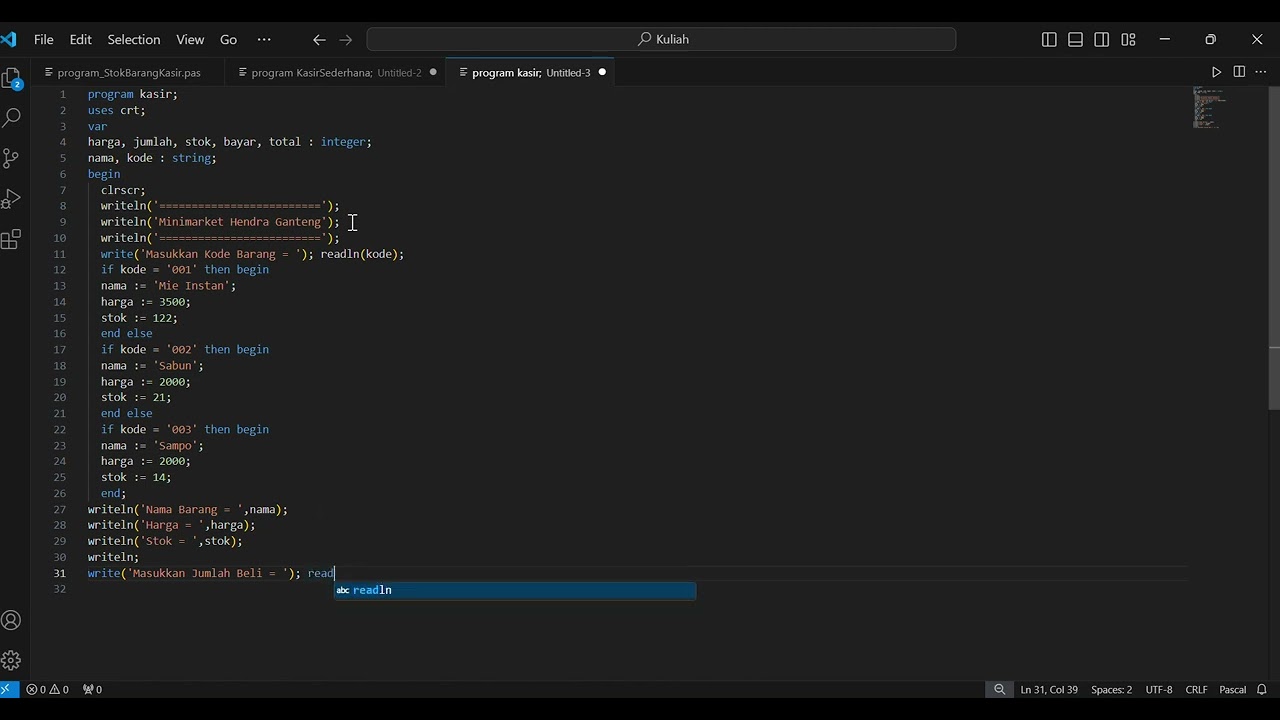Click 'Mie Instan' string on line 13
The width and height of the screenshot is (1280, 720).
191,286
